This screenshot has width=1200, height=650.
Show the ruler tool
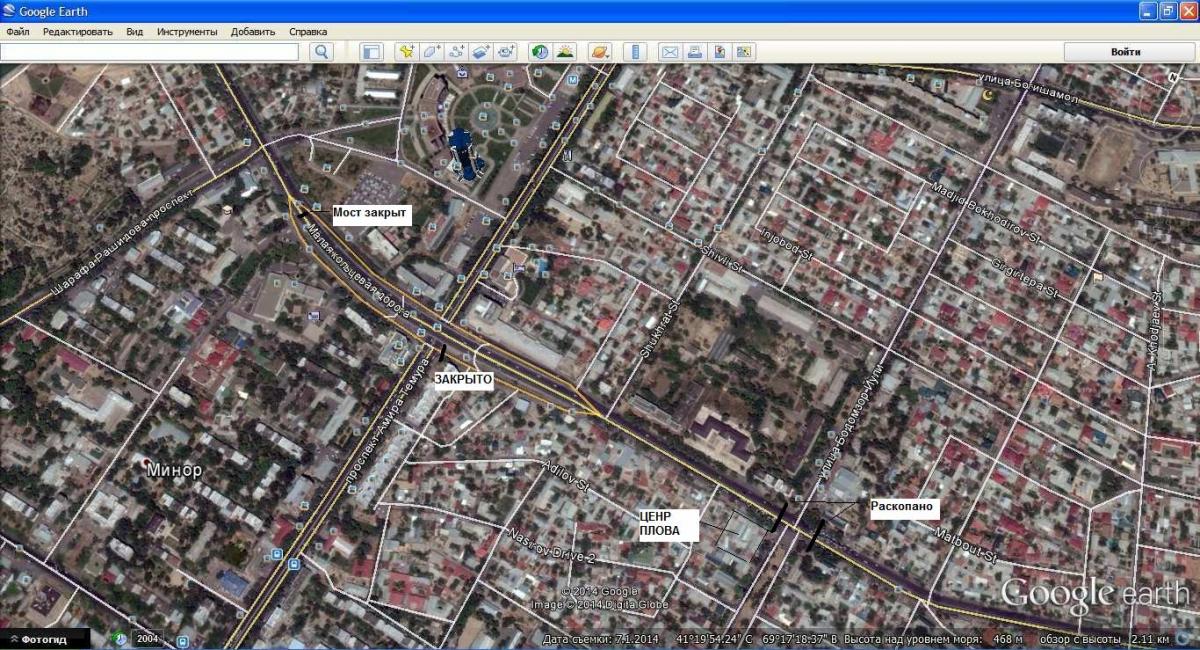click(634, 52)
